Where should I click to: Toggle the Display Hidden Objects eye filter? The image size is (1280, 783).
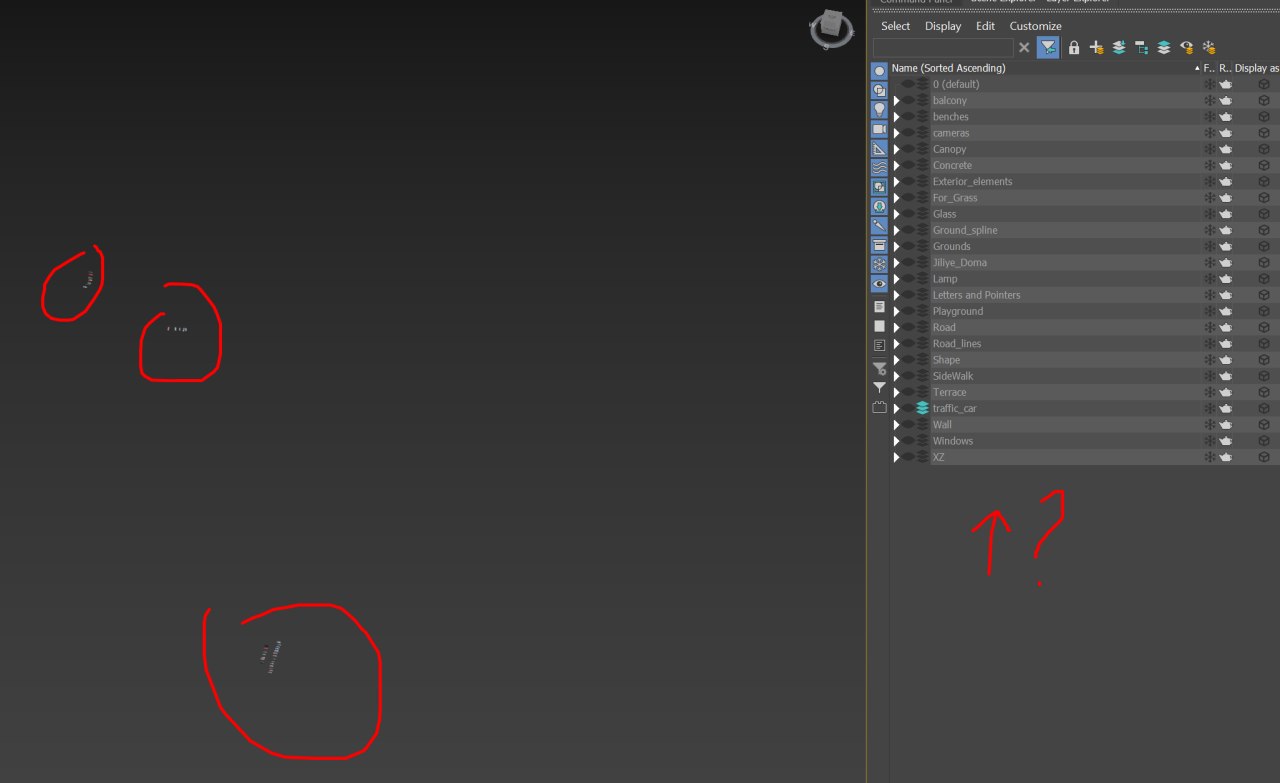(x=879, y=284)
